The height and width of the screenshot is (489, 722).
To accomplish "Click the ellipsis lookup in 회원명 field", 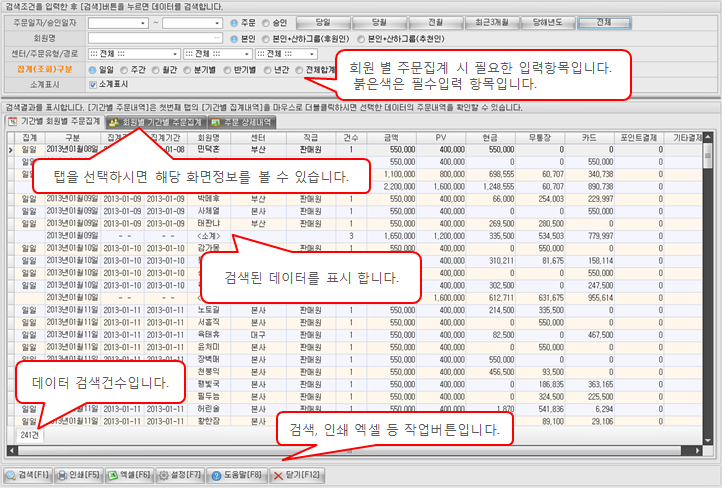I will coord(217,38).
